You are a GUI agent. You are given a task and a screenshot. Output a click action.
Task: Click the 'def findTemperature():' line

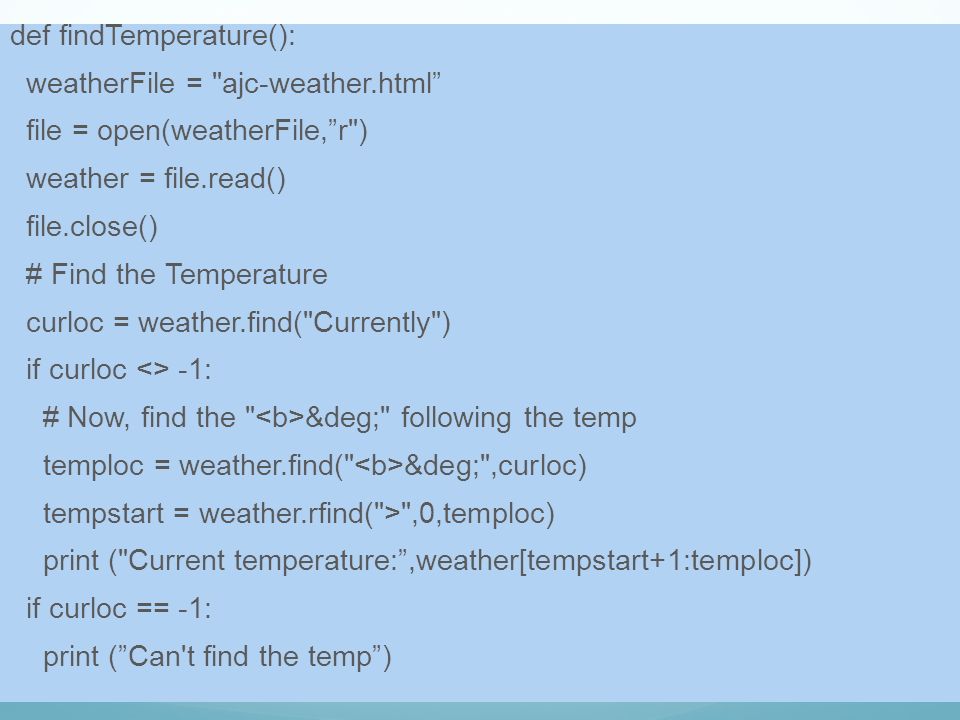[x=152, y=36]
